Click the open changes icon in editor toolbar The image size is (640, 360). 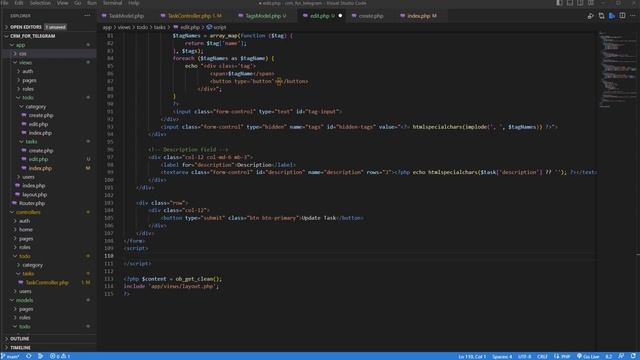point(601,16)
